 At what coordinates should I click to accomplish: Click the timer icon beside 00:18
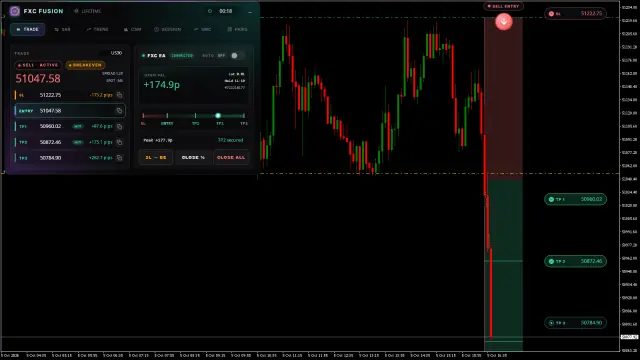(x=210, y=11)
